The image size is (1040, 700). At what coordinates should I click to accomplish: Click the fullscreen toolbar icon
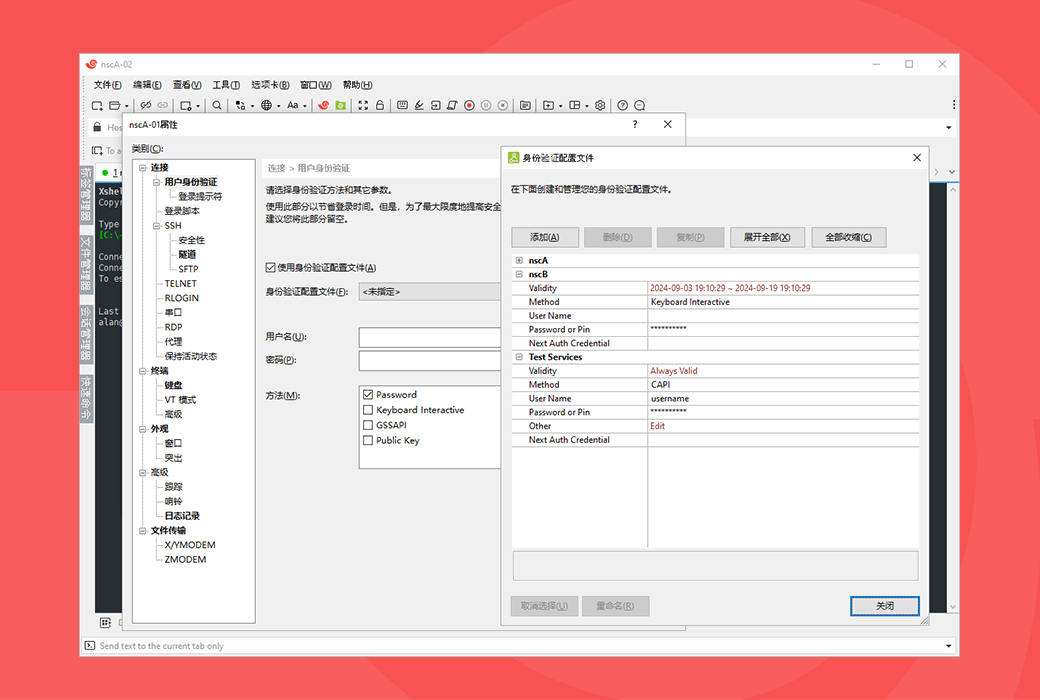coord(363,105)
